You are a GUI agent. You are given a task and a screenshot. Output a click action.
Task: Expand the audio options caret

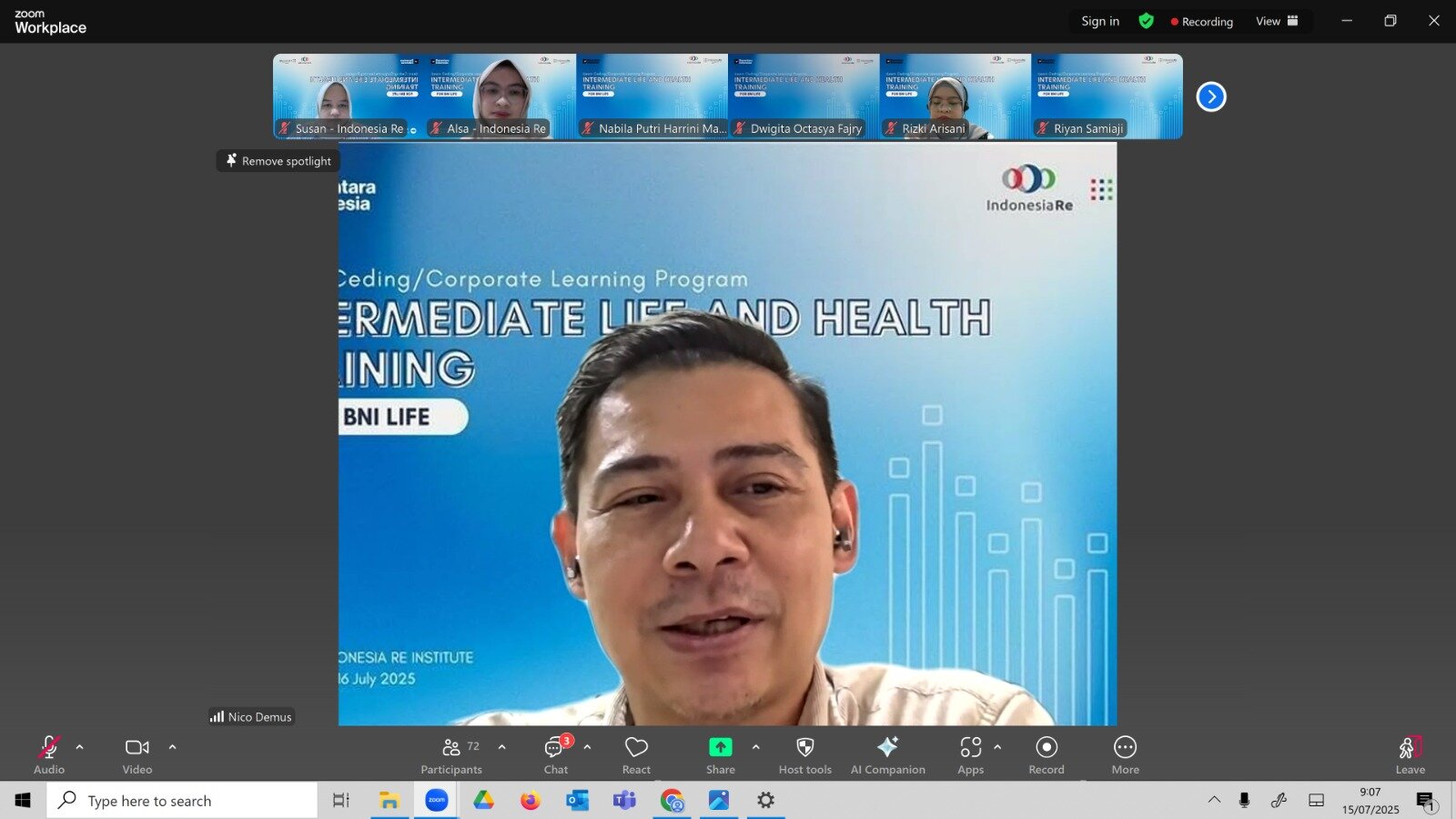(80, 747)
